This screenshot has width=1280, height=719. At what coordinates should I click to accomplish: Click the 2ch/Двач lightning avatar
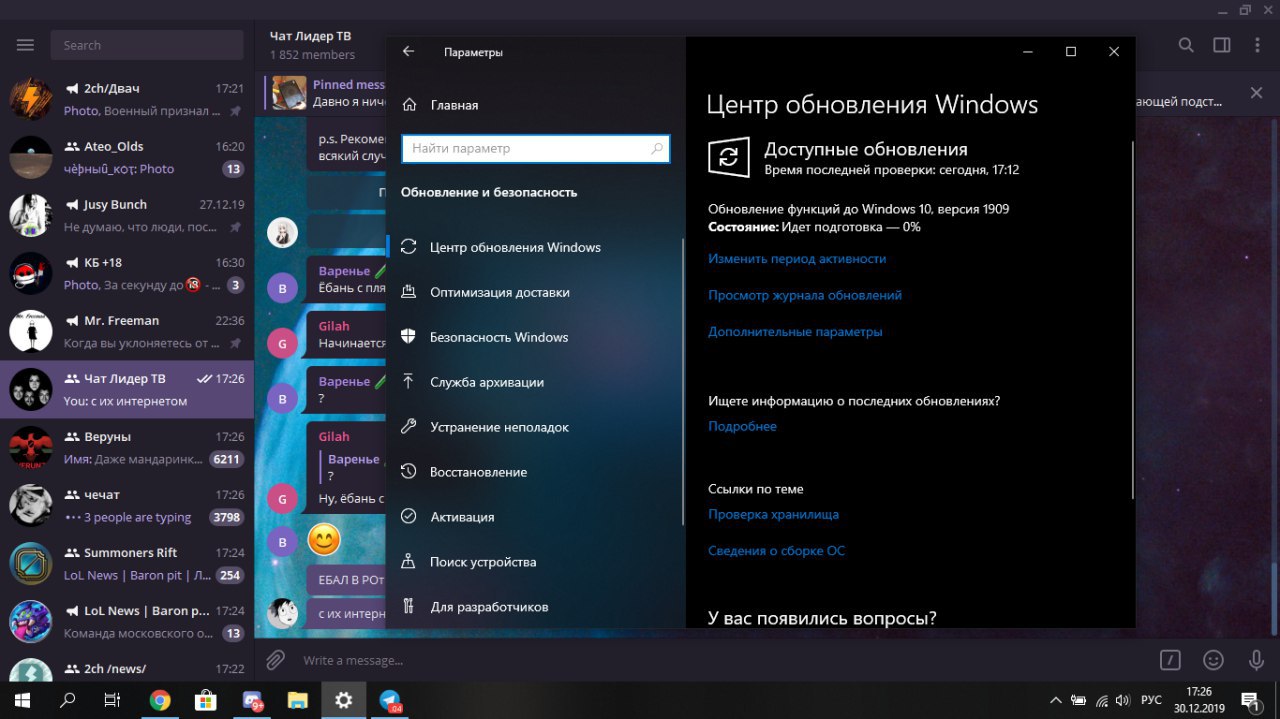coord(31,99)
